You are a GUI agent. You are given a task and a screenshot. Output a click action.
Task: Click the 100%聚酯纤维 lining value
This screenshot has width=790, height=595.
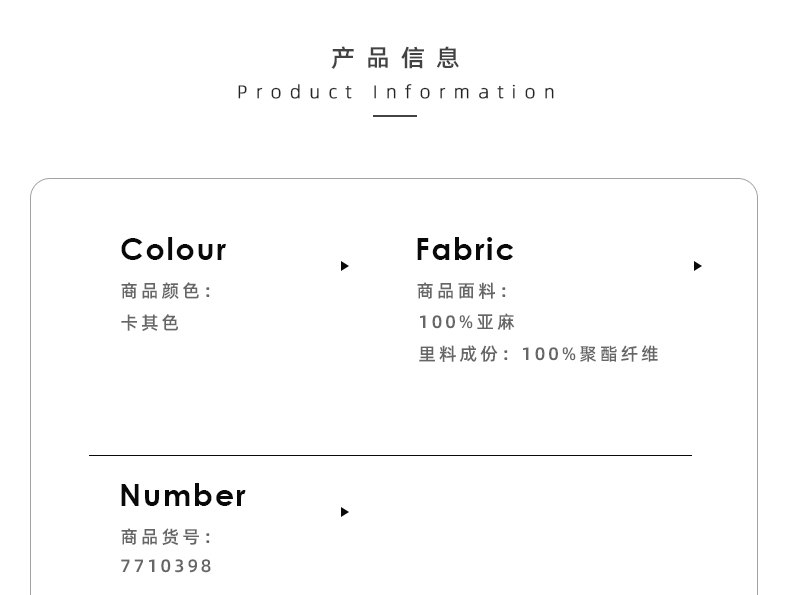590,354
